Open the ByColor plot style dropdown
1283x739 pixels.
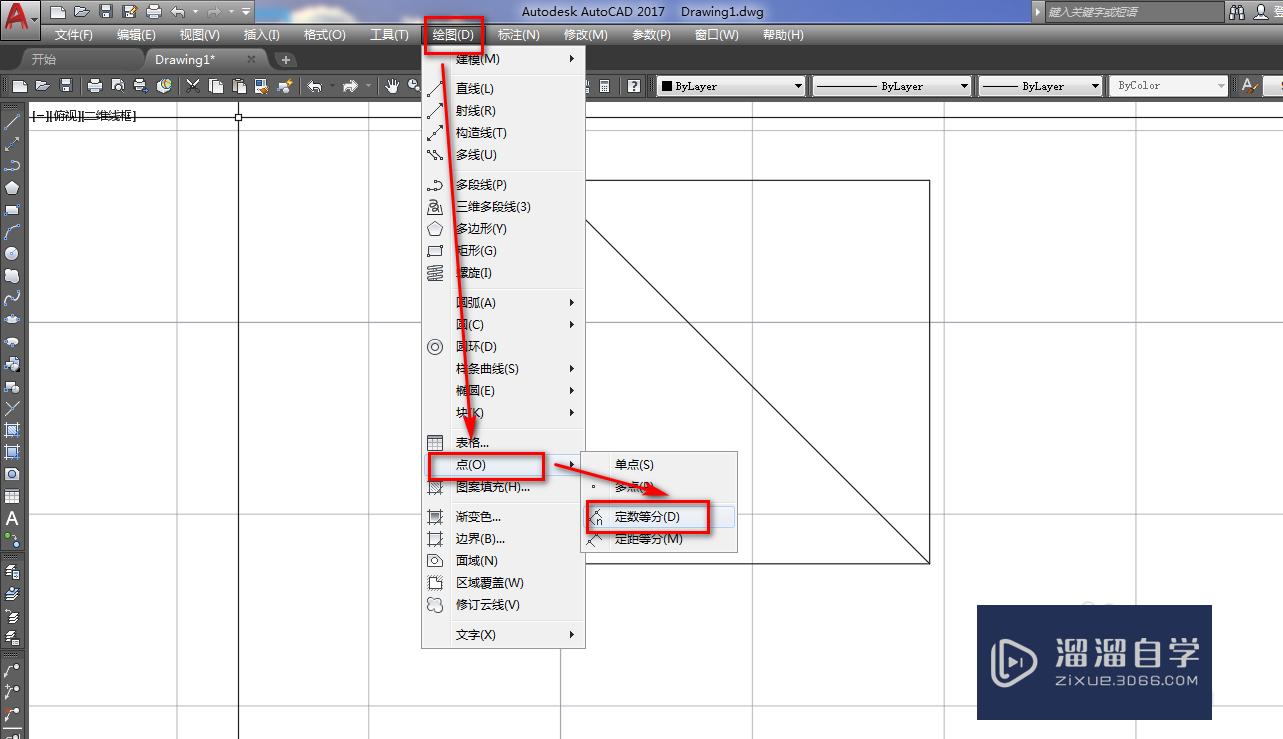pos(1168,86)
